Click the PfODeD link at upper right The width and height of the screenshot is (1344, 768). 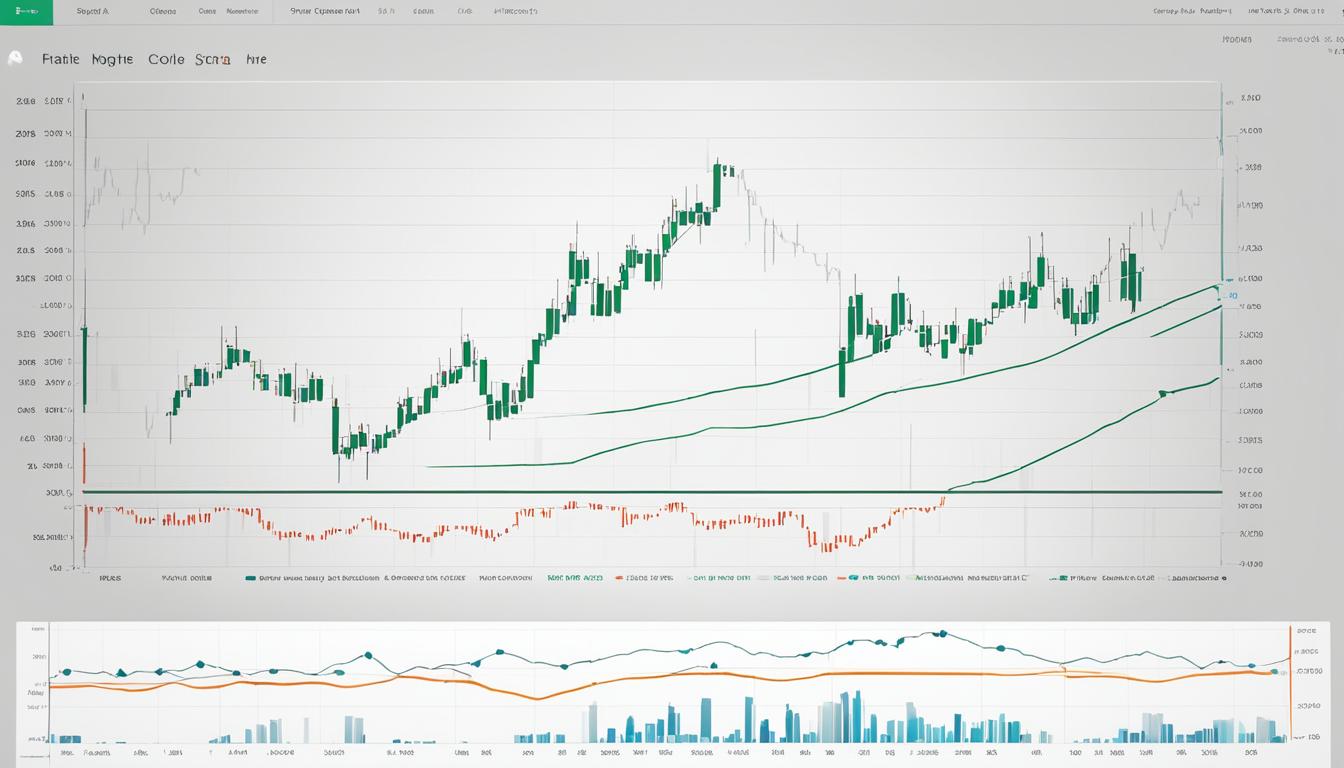pyautogui.click(x=1237, y=40)
